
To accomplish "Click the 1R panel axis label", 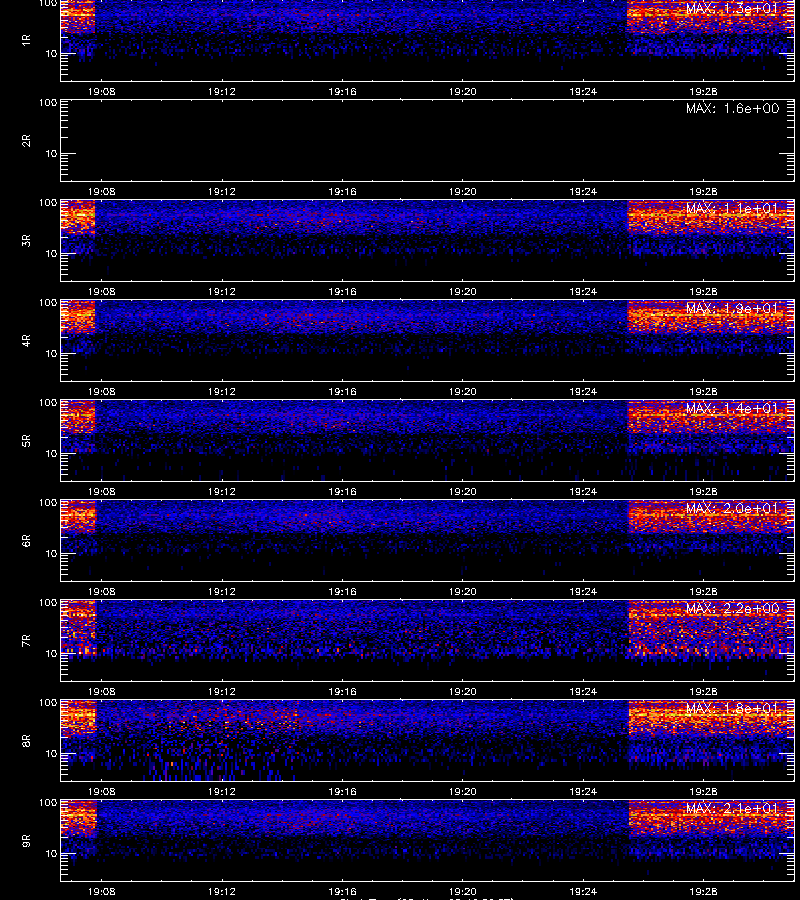I will (x=26, y=41).
